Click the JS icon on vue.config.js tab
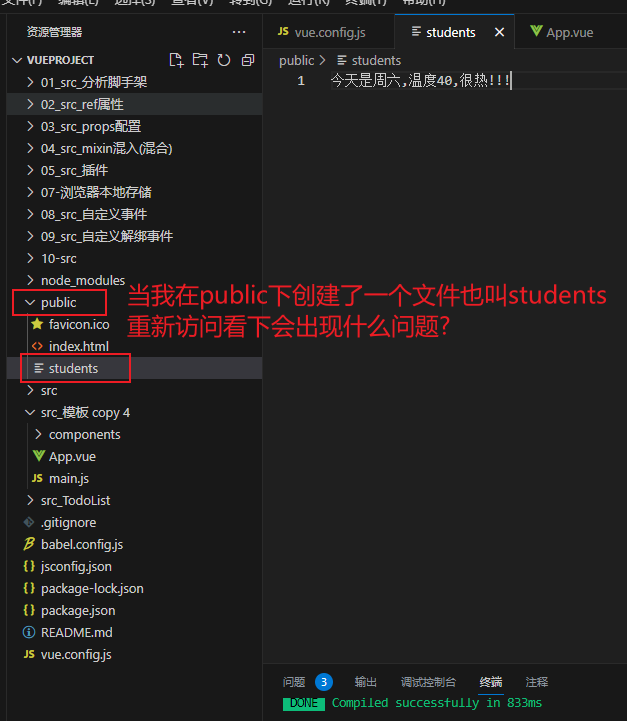Viewport: 627px width, 721px height. (283, 31)
